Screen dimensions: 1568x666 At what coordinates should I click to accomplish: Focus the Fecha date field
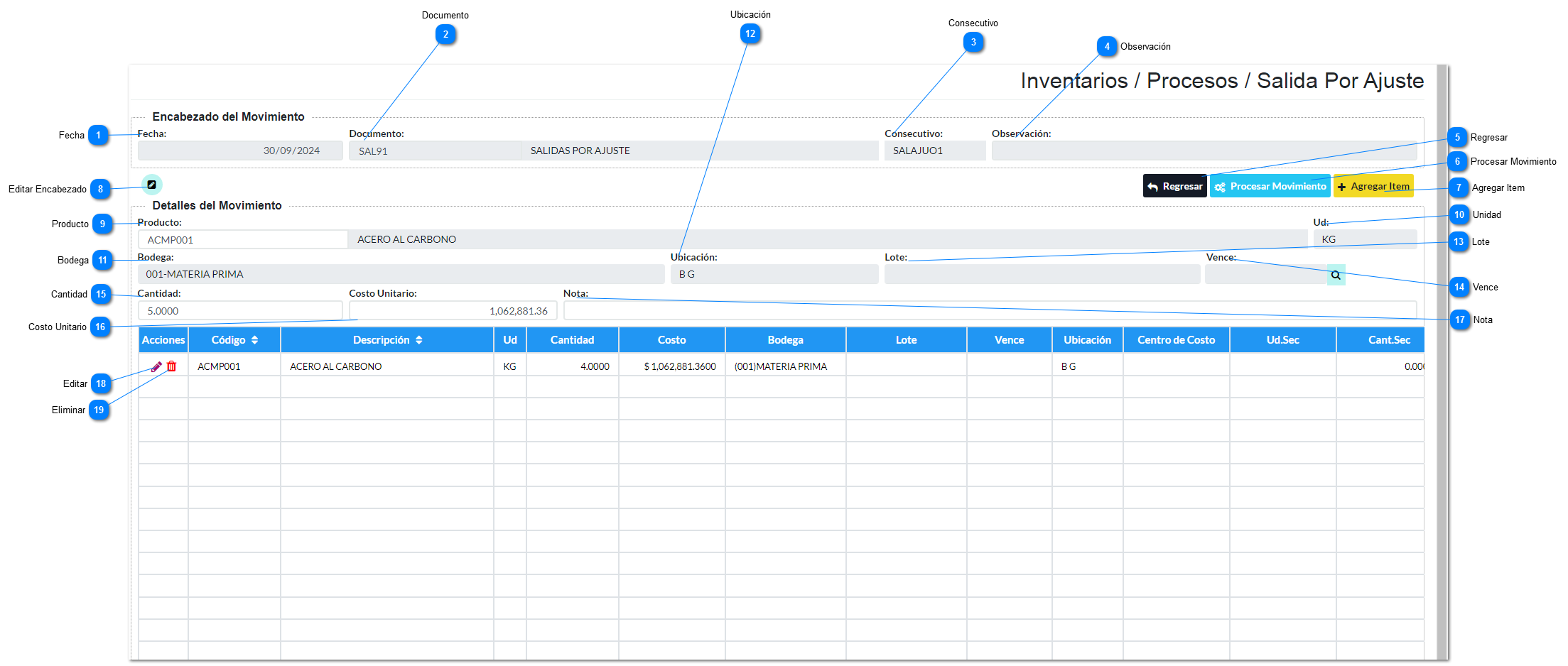point(240,151)
